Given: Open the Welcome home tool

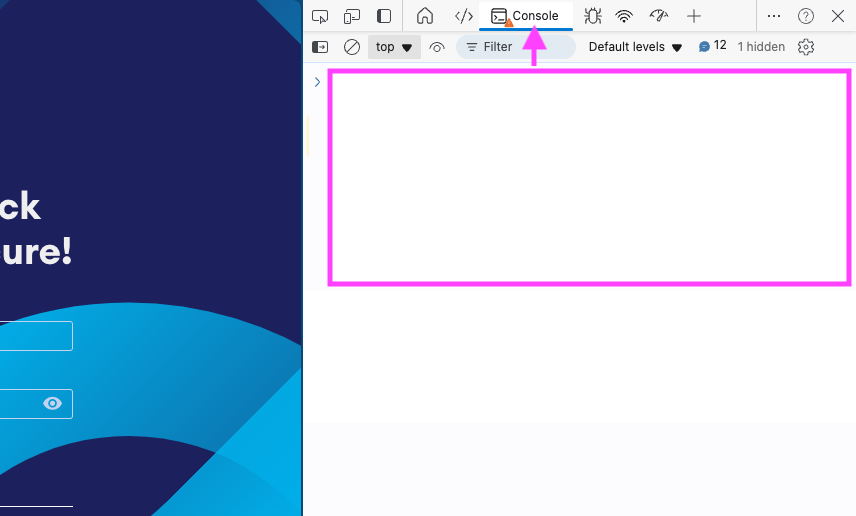Looking at the screenshot, I should pos(425,16).
